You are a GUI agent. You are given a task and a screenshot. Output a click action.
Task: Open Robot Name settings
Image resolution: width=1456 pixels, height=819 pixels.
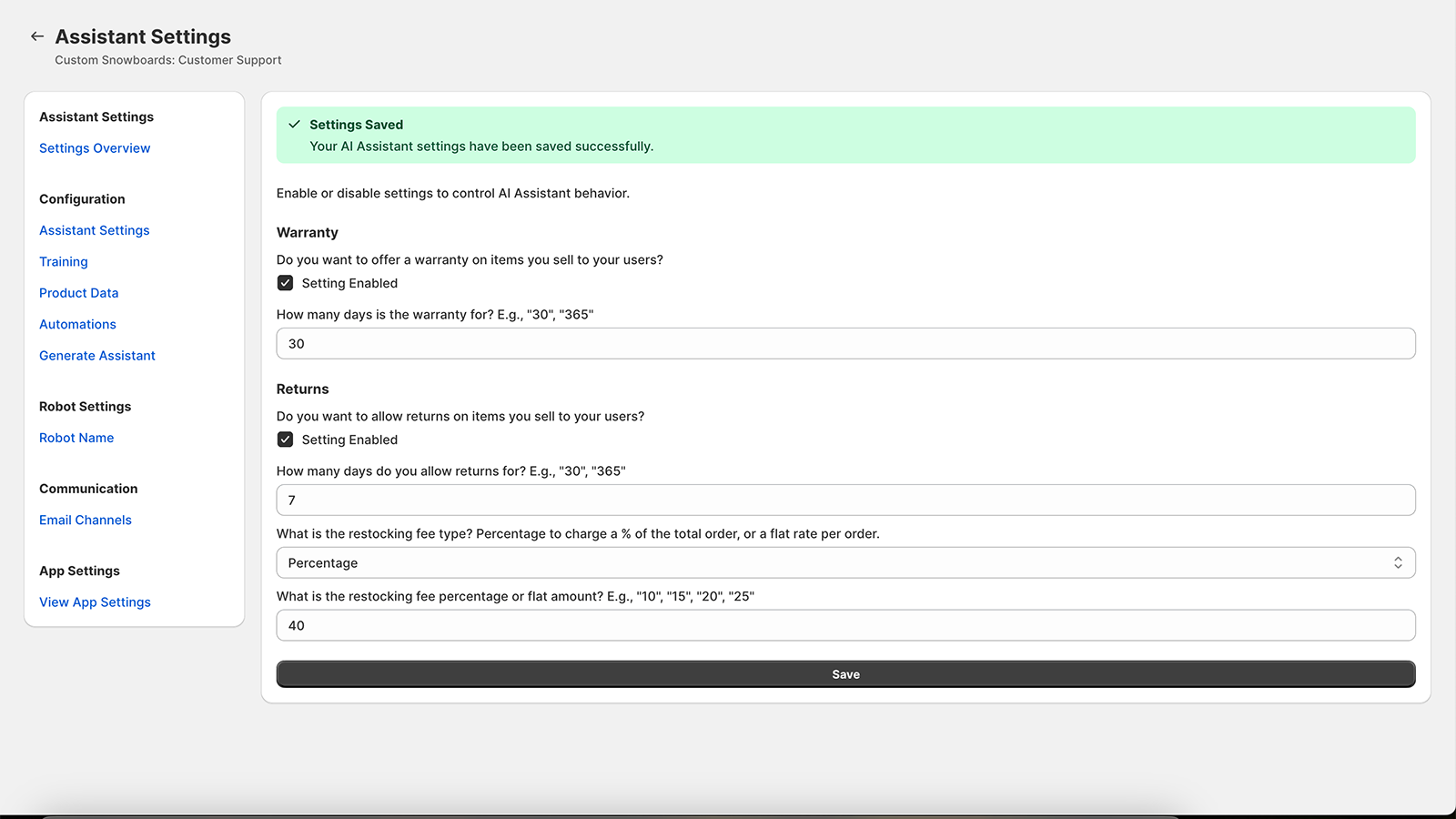[x=76, y=438]
